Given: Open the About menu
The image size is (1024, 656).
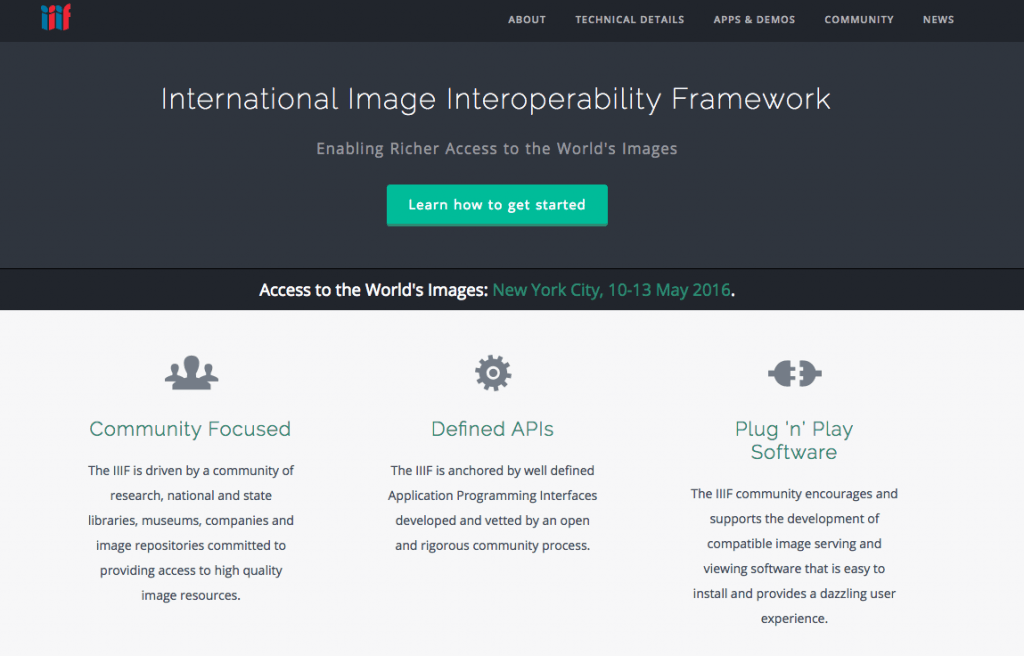Looking at the screenshot, I should 527,20.
